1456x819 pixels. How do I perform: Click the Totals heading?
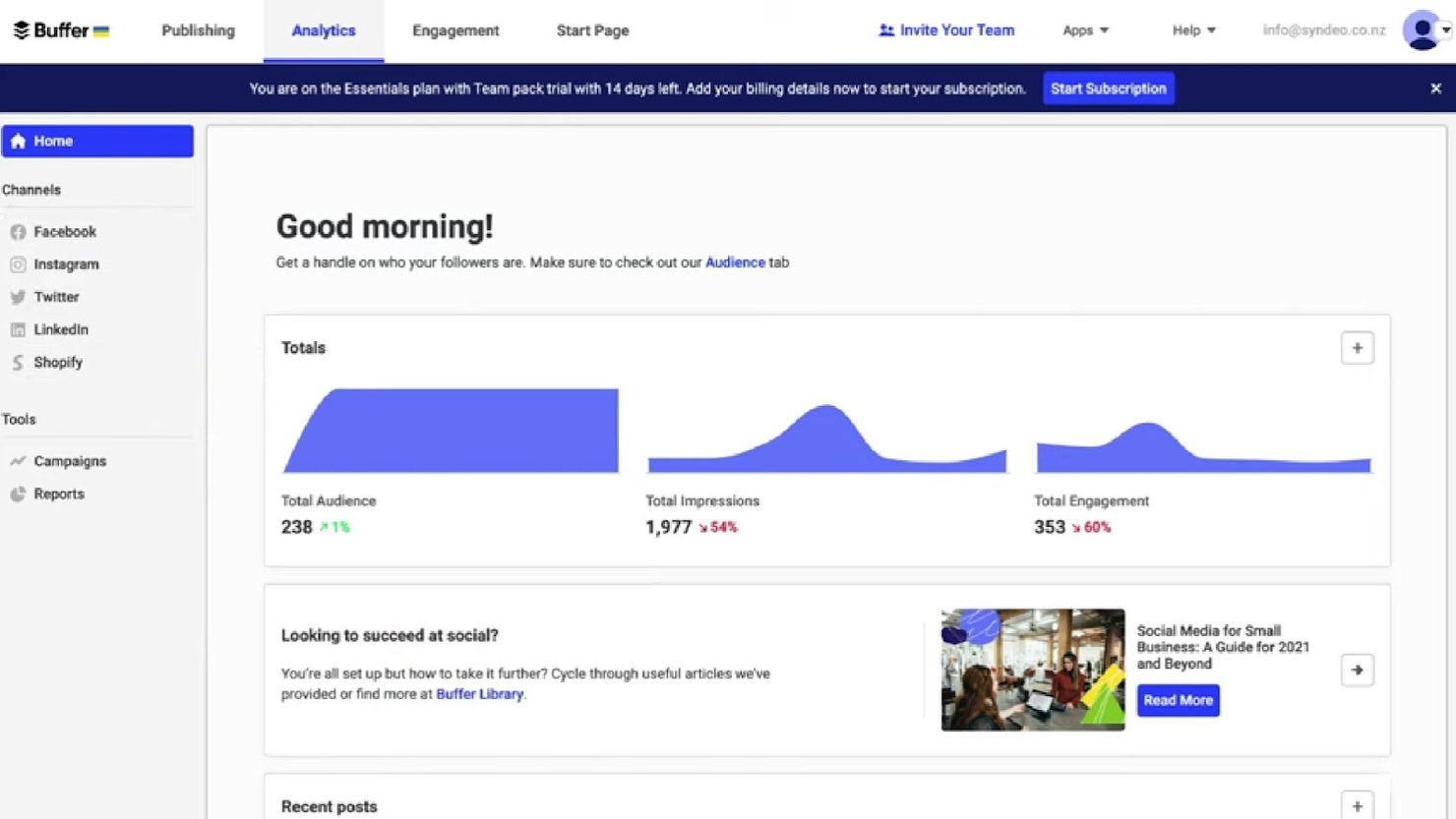pyautogui.click(x=303, y=348)
